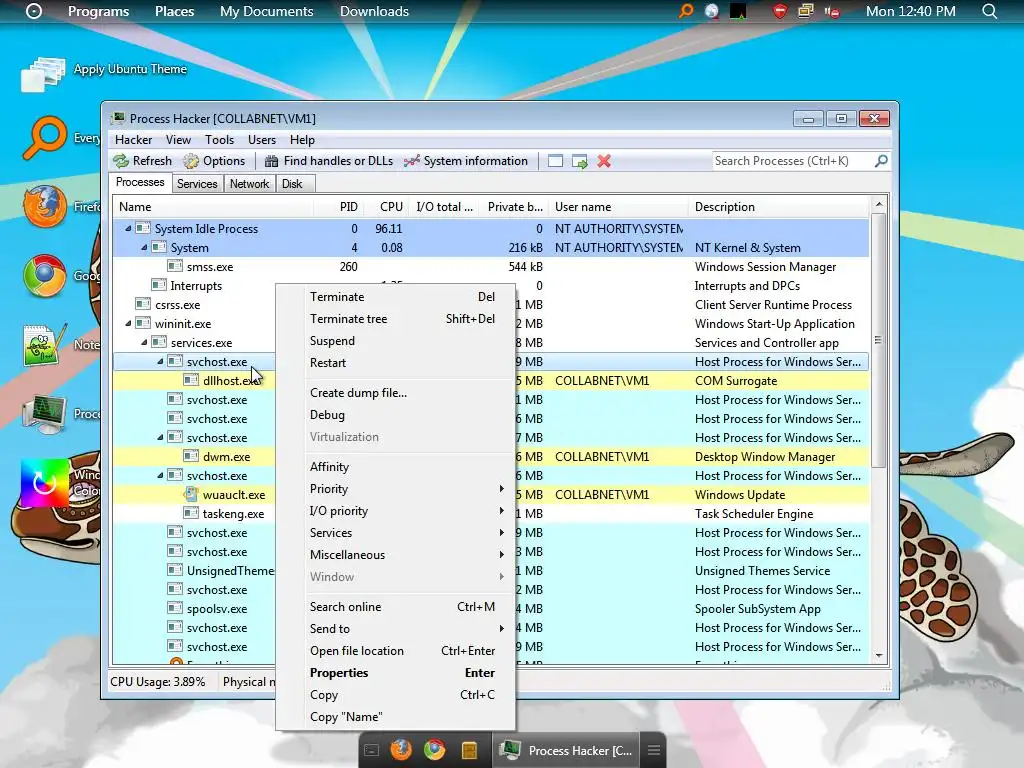Image resolution: width=1024 pixels, height=768 pixels.
Task: Collapse the svchost.exe node above wuauclt.exe
Action: tap(160, 475)
